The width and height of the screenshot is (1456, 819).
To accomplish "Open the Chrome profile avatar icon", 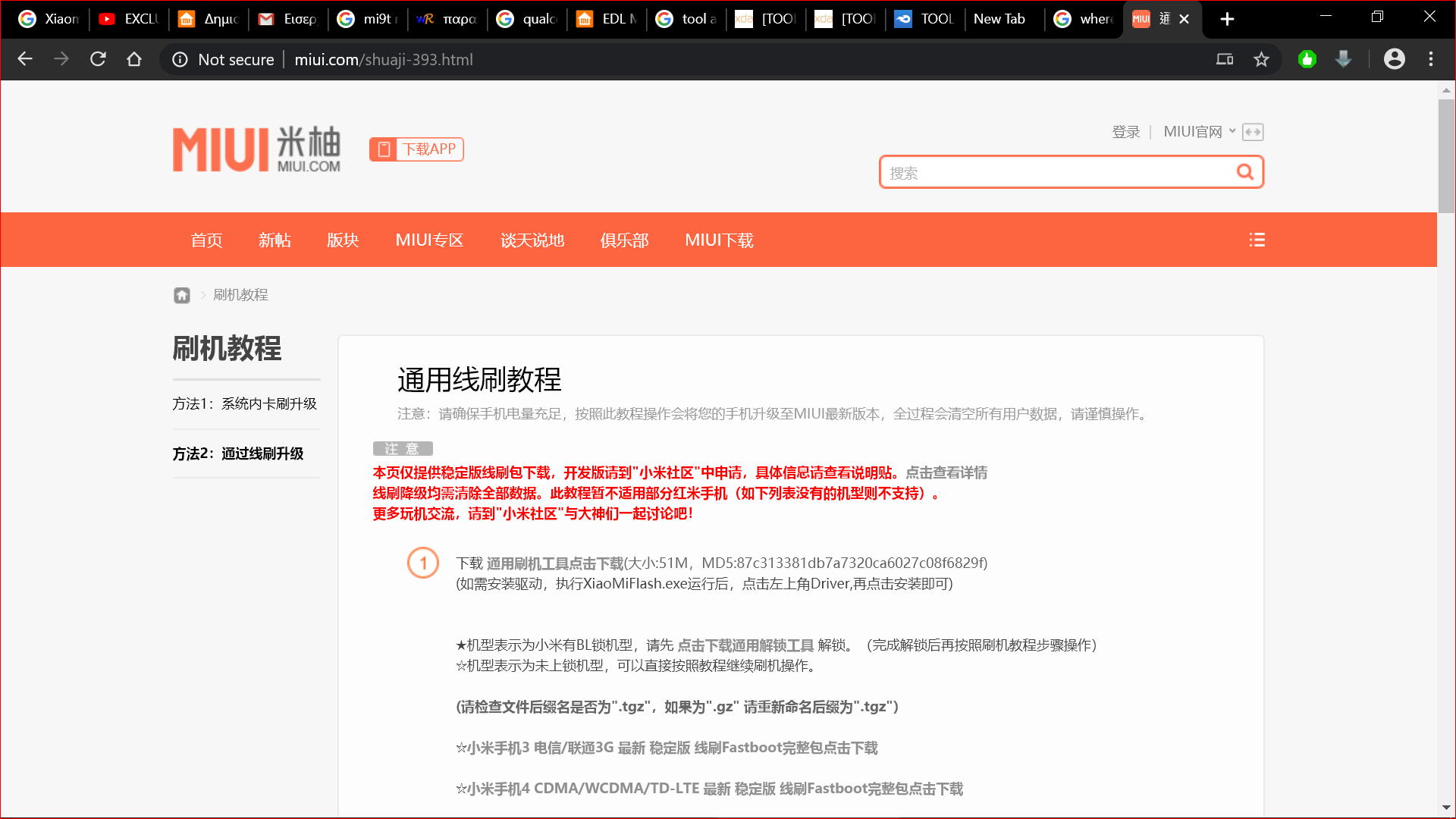I will pos(1394,59).
